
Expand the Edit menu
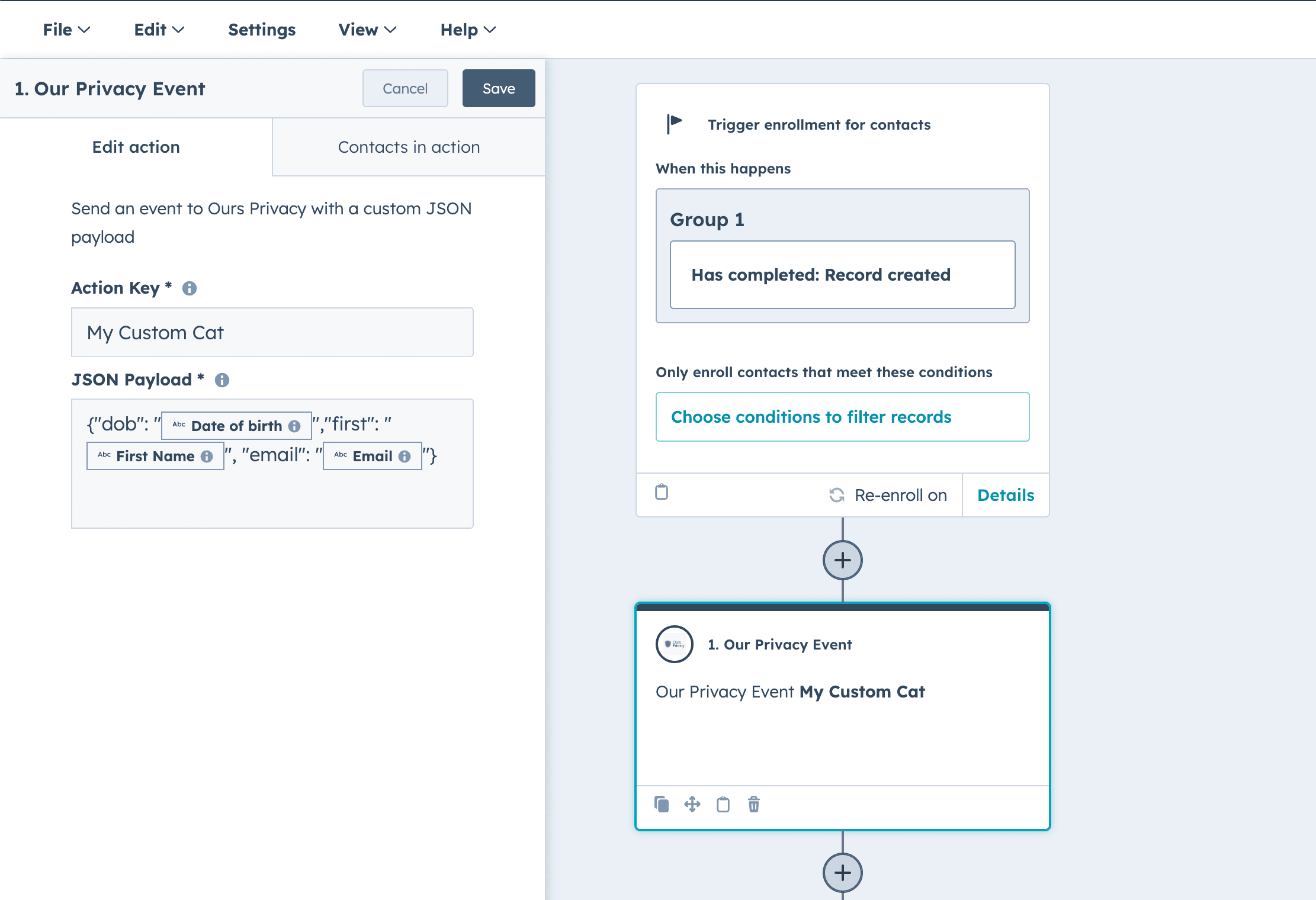point(159,30)
